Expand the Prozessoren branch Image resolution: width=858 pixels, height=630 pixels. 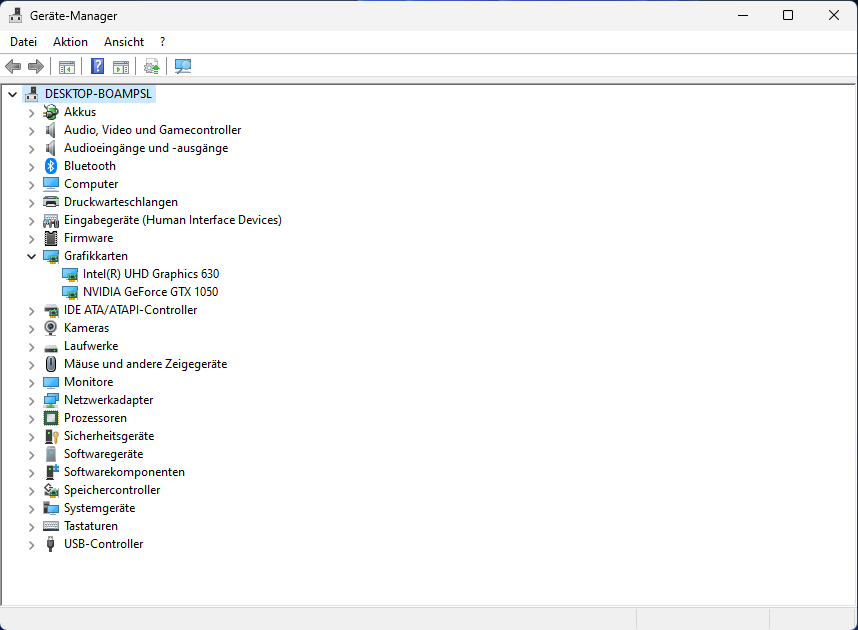pos(31,417)
